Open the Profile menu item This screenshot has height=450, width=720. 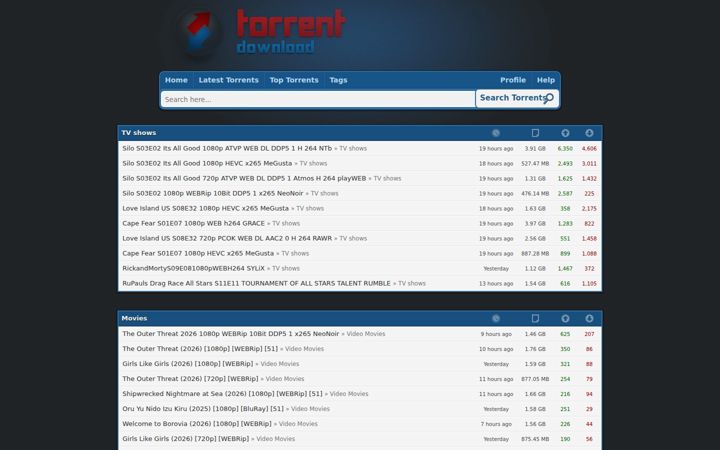[513, 80]
